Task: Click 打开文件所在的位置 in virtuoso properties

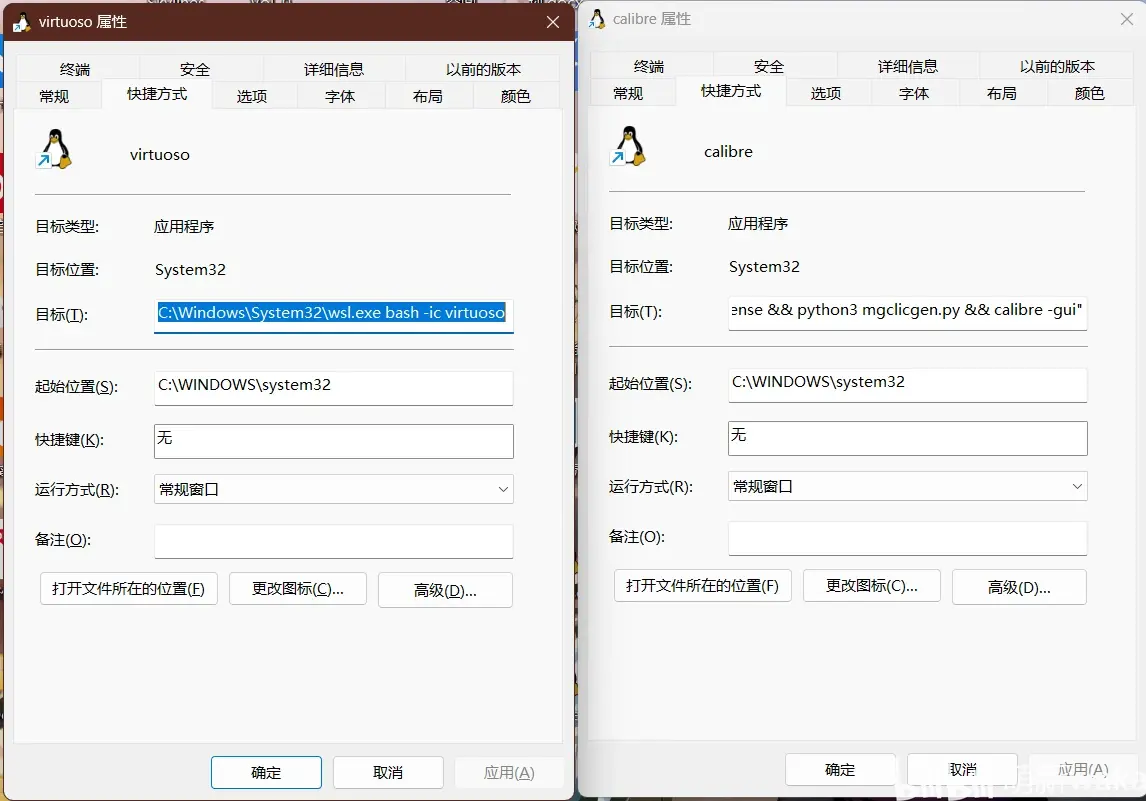Action: click(129, 588)
